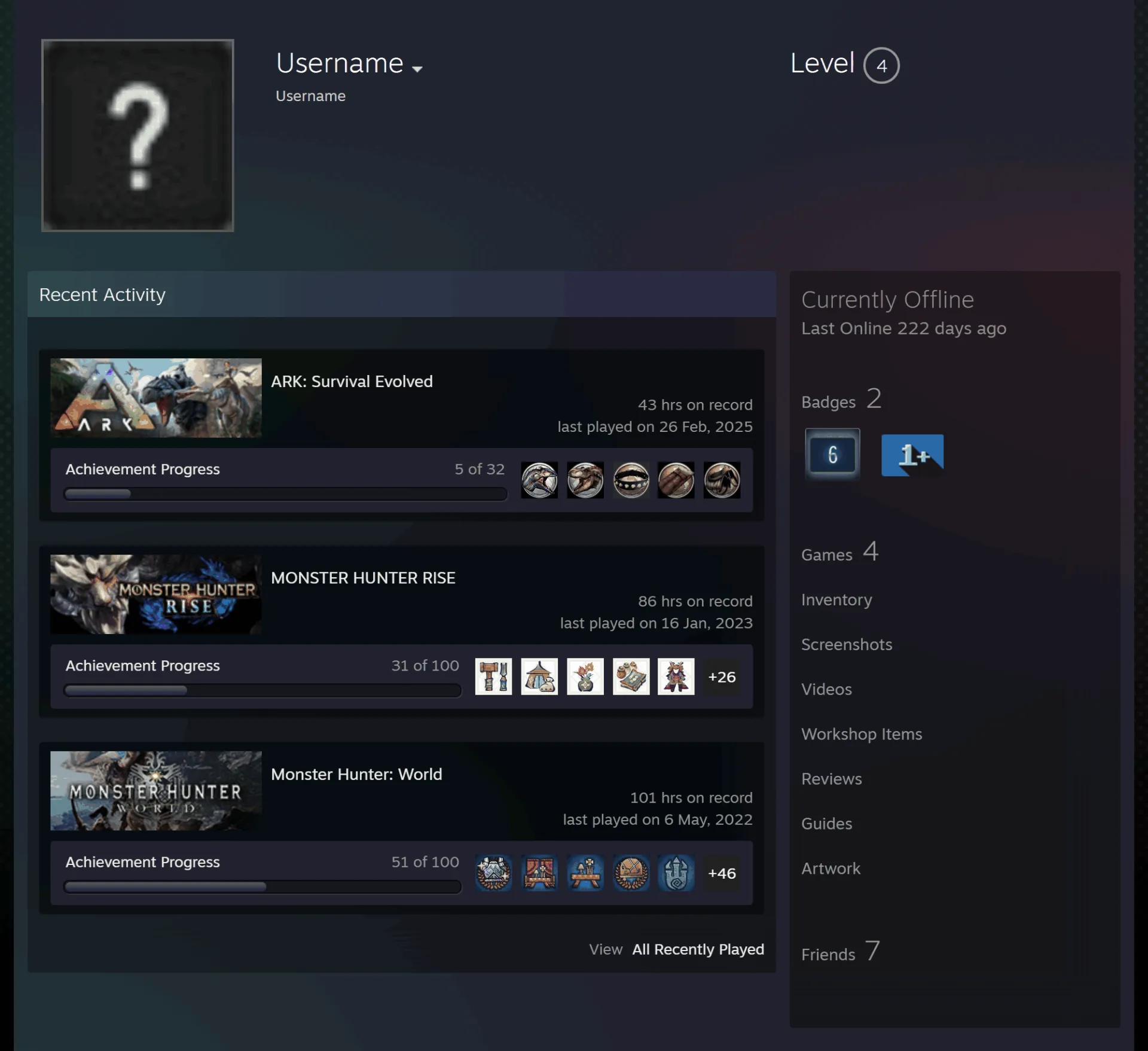
Task: View fifth ARK achievement icon
Action: click(x=722, y=480)
